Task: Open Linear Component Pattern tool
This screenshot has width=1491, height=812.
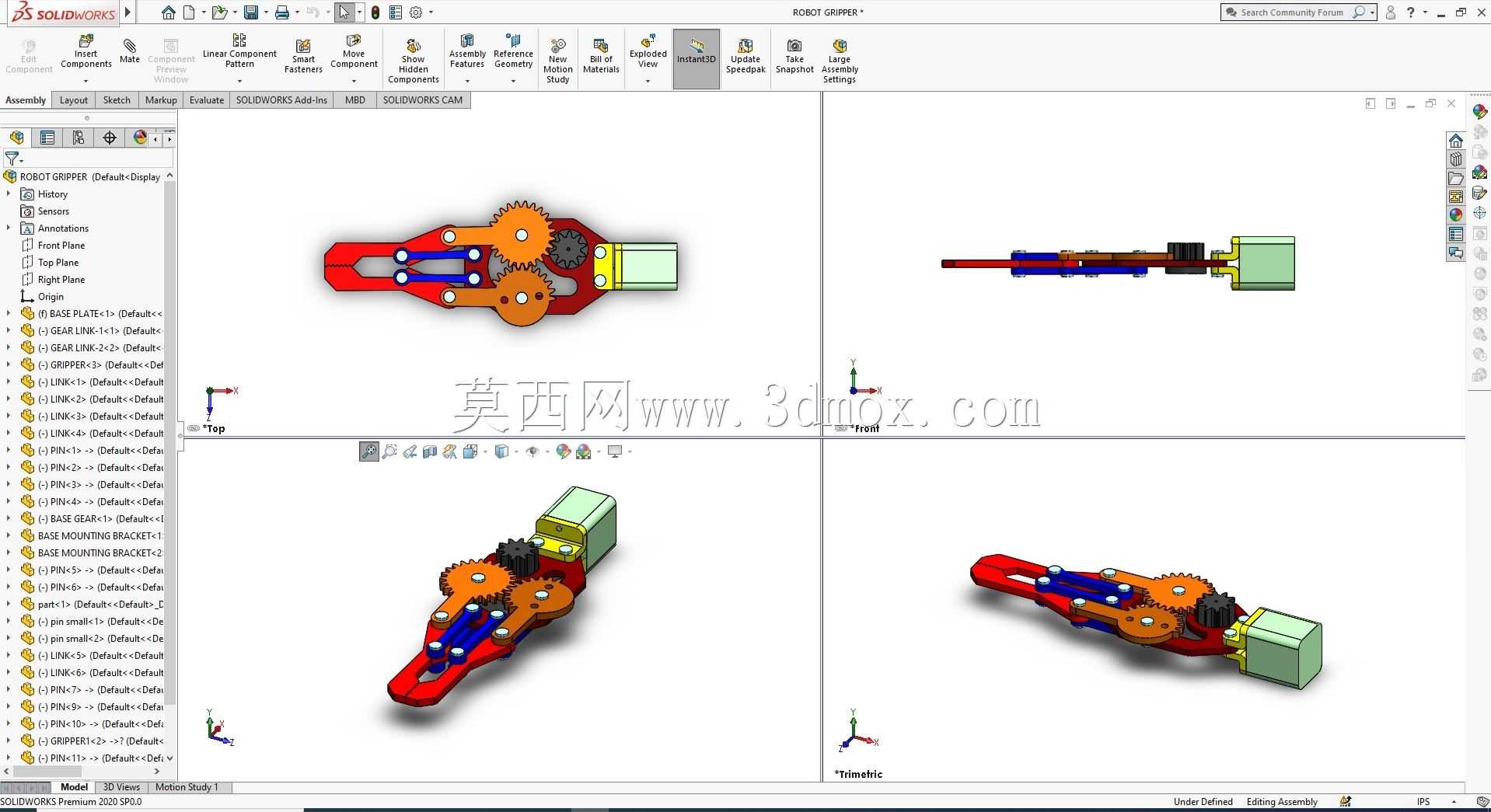Action: [239, 51]
